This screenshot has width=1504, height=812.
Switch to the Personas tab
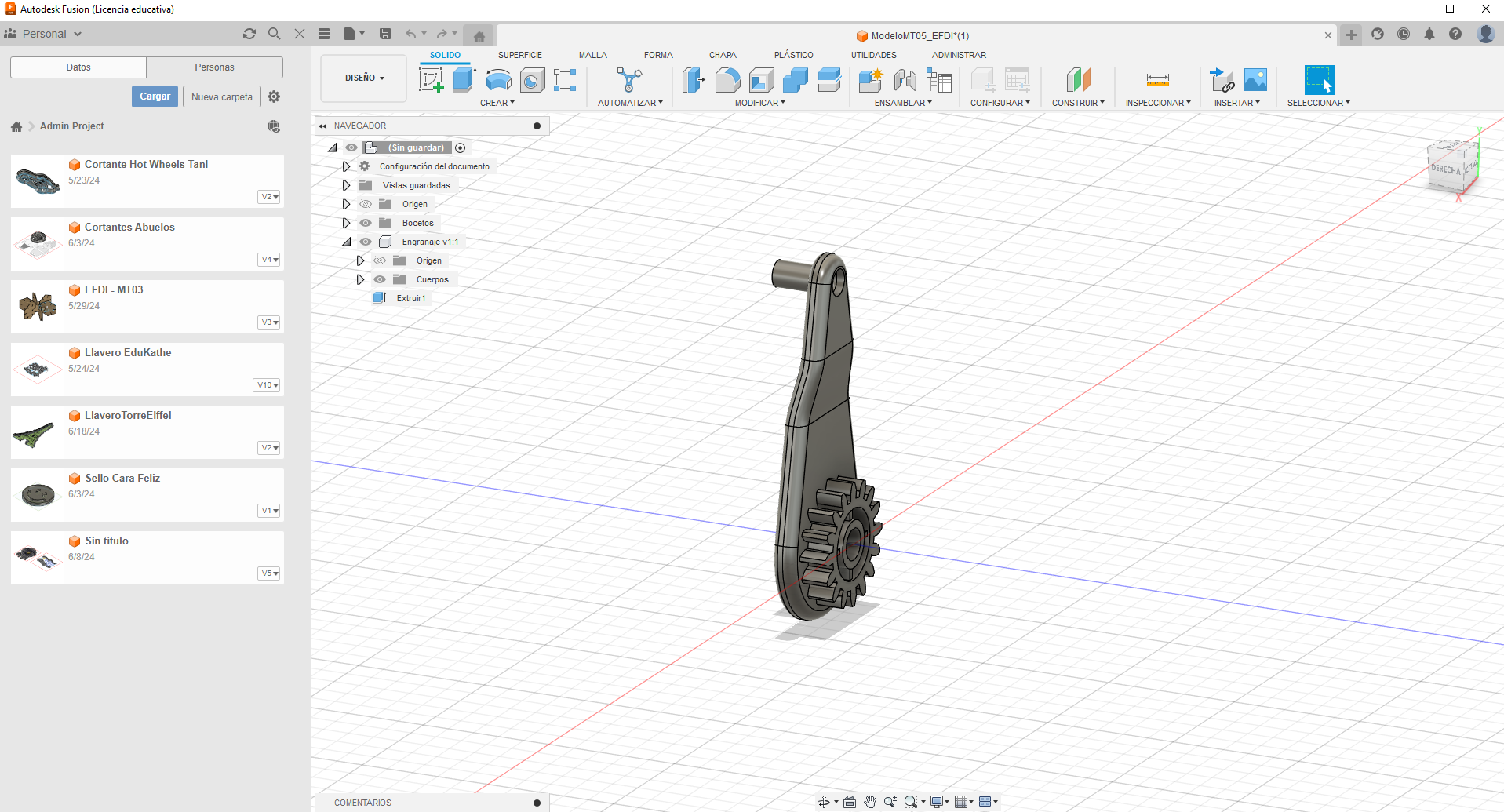[x=214, y=67]
